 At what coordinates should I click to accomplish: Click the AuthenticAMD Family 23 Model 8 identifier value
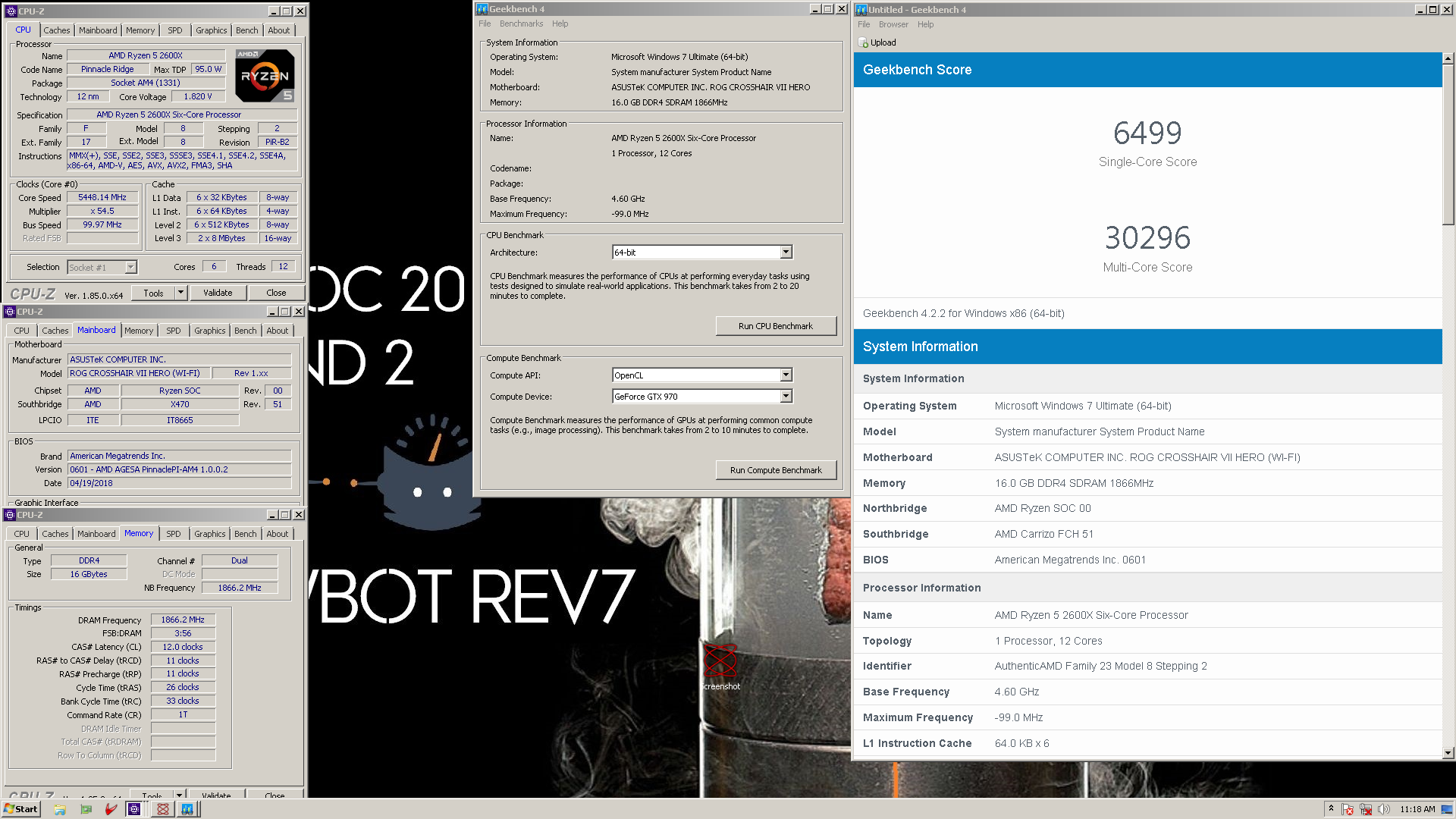[x=1100, y=666]
